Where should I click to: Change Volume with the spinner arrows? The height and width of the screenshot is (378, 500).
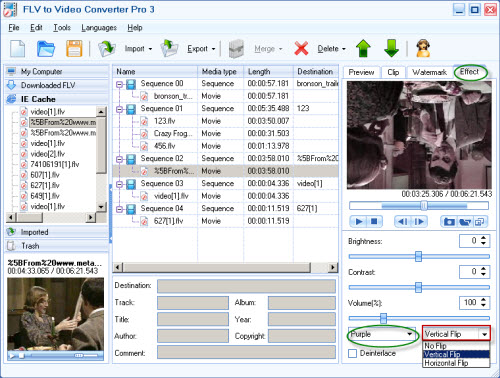click(x=484, y=303)
